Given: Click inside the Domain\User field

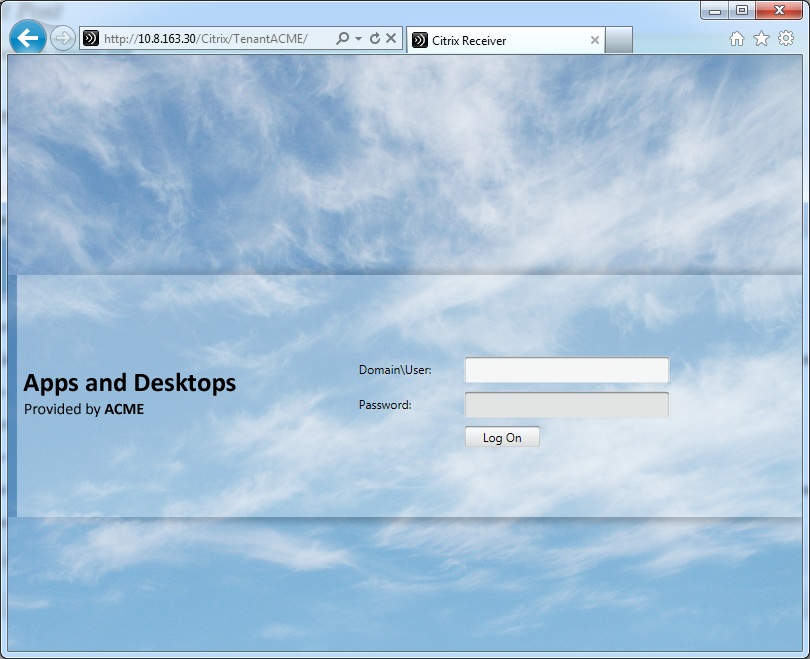Looking at the screenshot, I should pos(566,370).
